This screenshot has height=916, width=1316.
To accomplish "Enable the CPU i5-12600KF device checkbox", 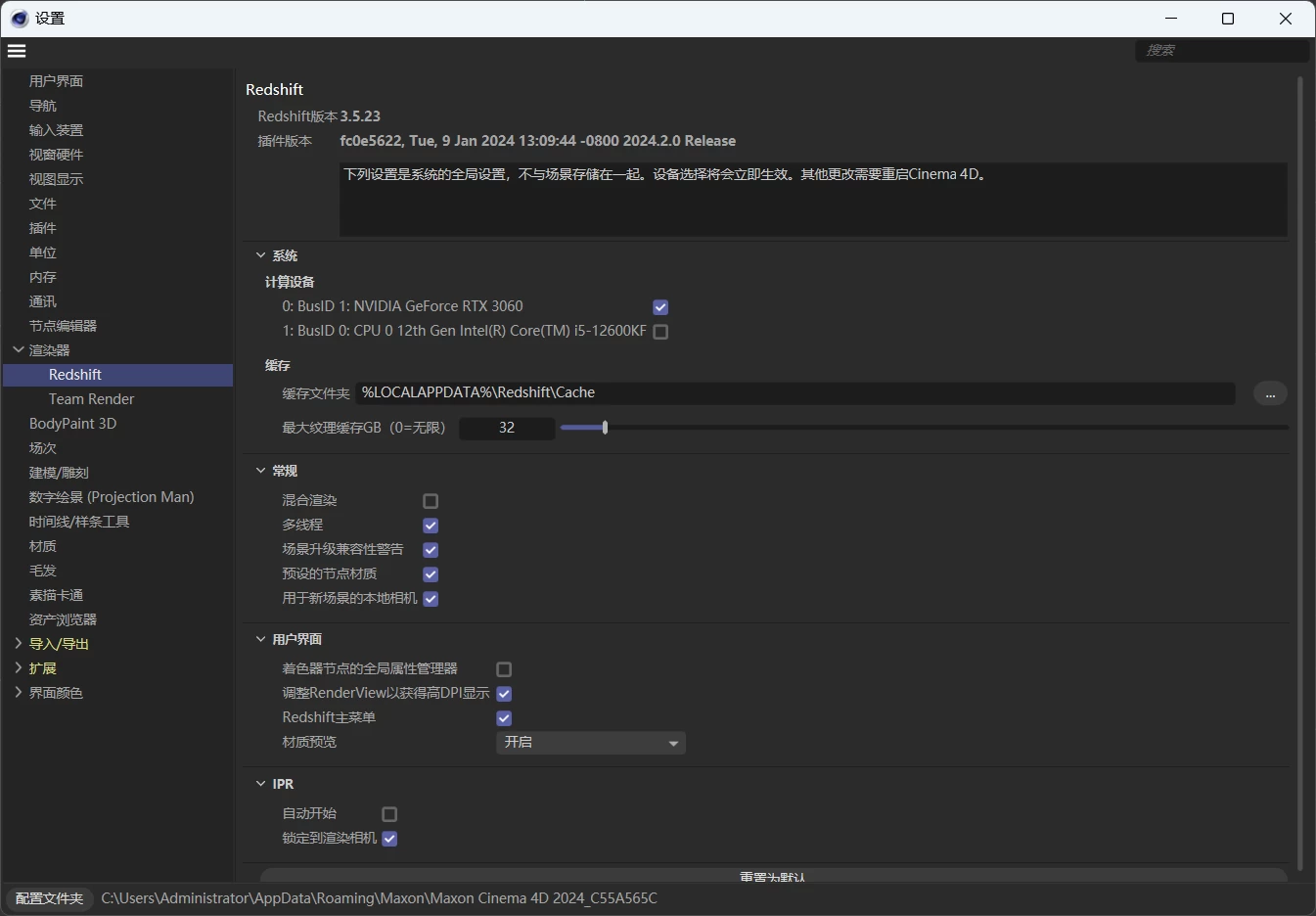I will [x=660, y=332].
